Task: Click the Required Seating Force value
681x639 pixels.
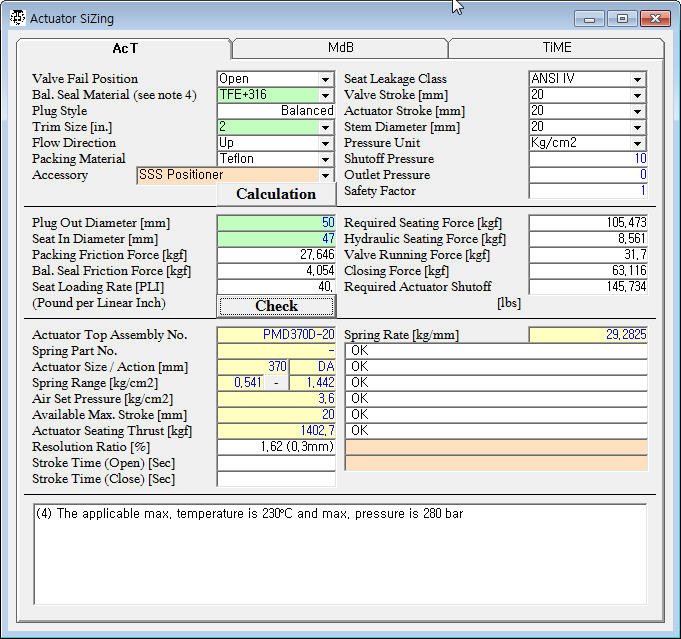Action: pyautogui.click(x=588, y=223)
